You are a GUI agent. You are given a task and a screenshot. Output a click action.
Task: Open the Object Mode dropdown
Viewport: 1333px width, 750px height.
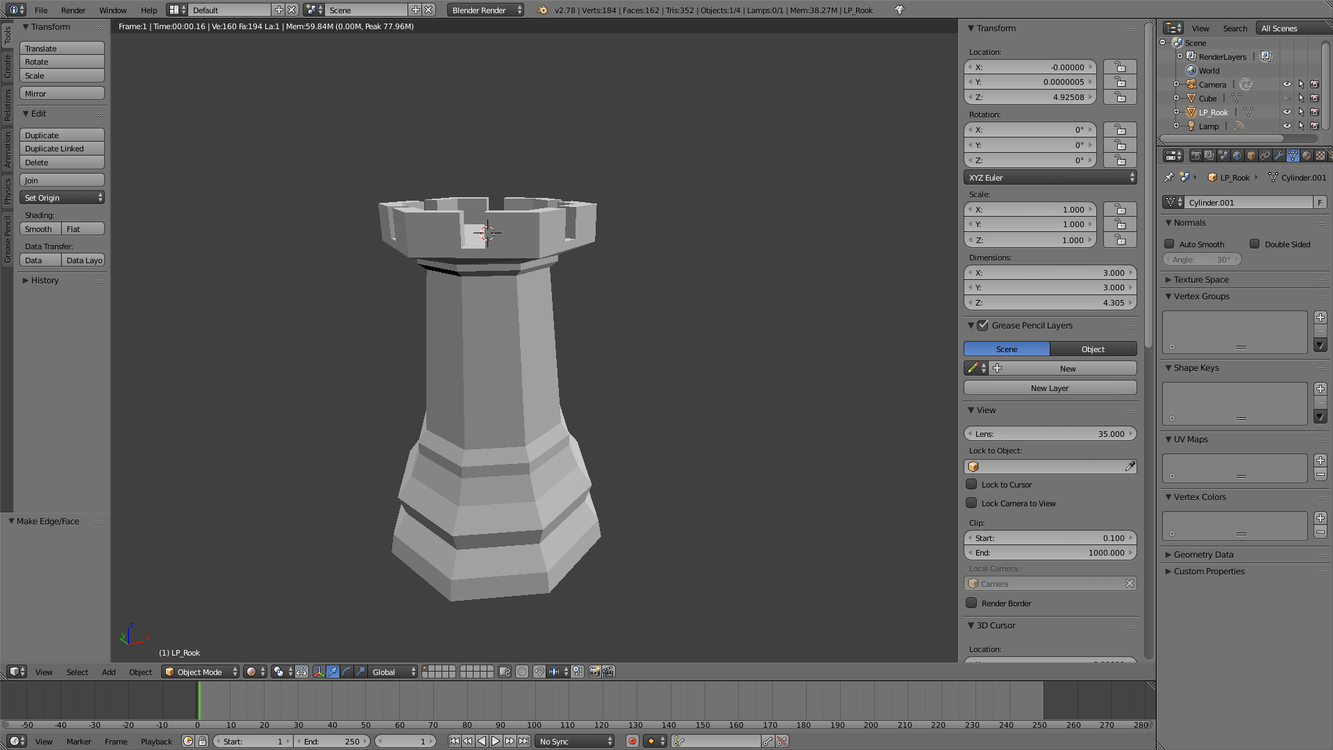(201, 672)
